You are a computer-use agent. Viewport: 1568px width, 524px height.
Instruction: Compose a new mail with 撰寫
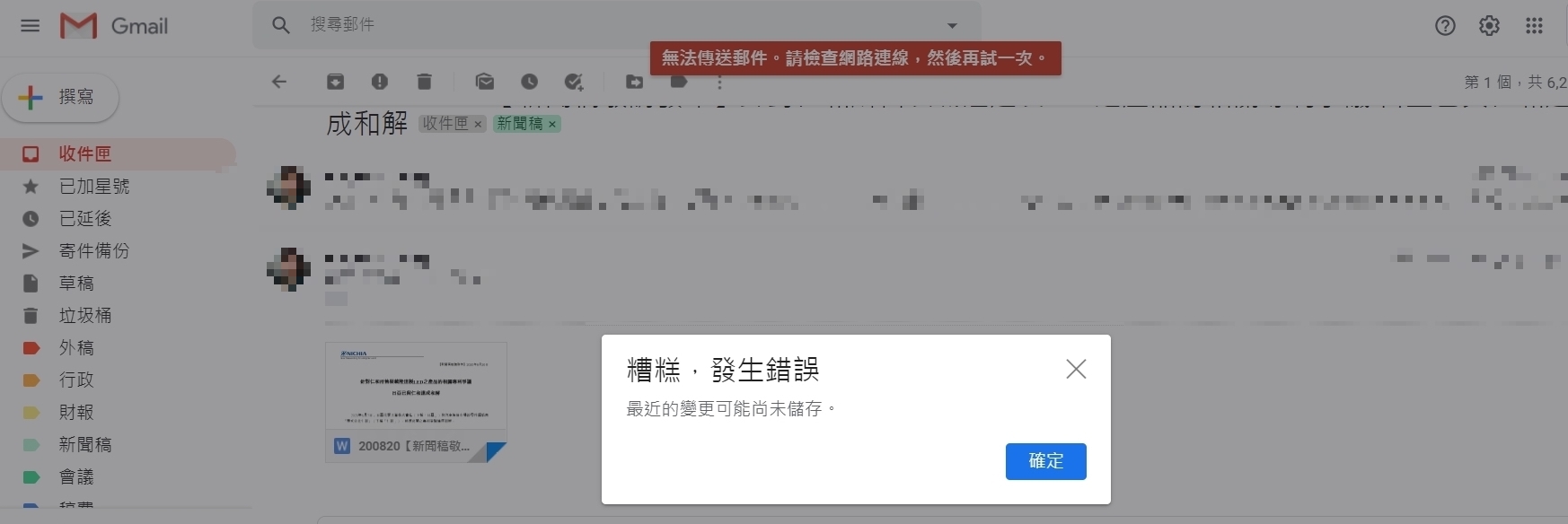click(60, 97)
